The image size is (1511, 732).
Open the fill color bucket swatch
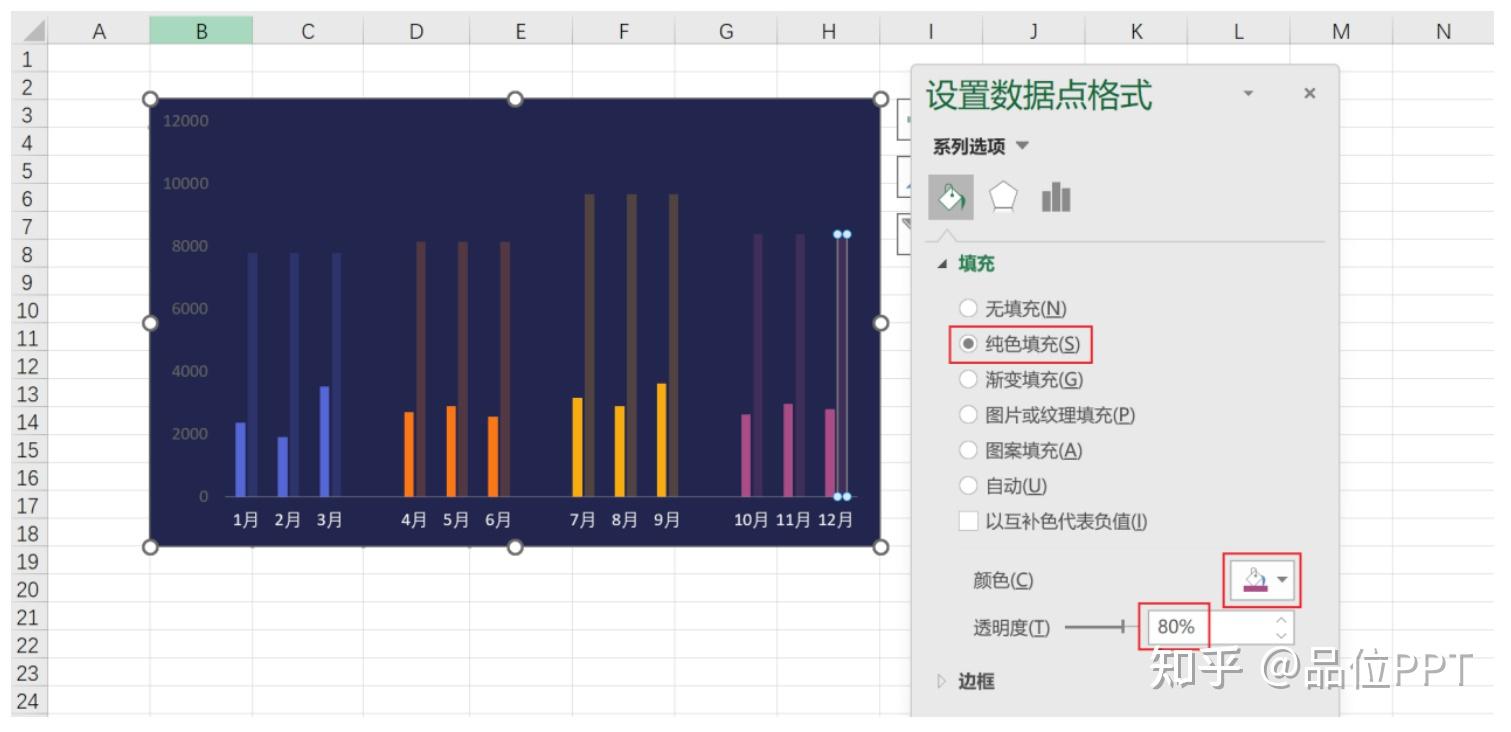(x=1255, y=579)
